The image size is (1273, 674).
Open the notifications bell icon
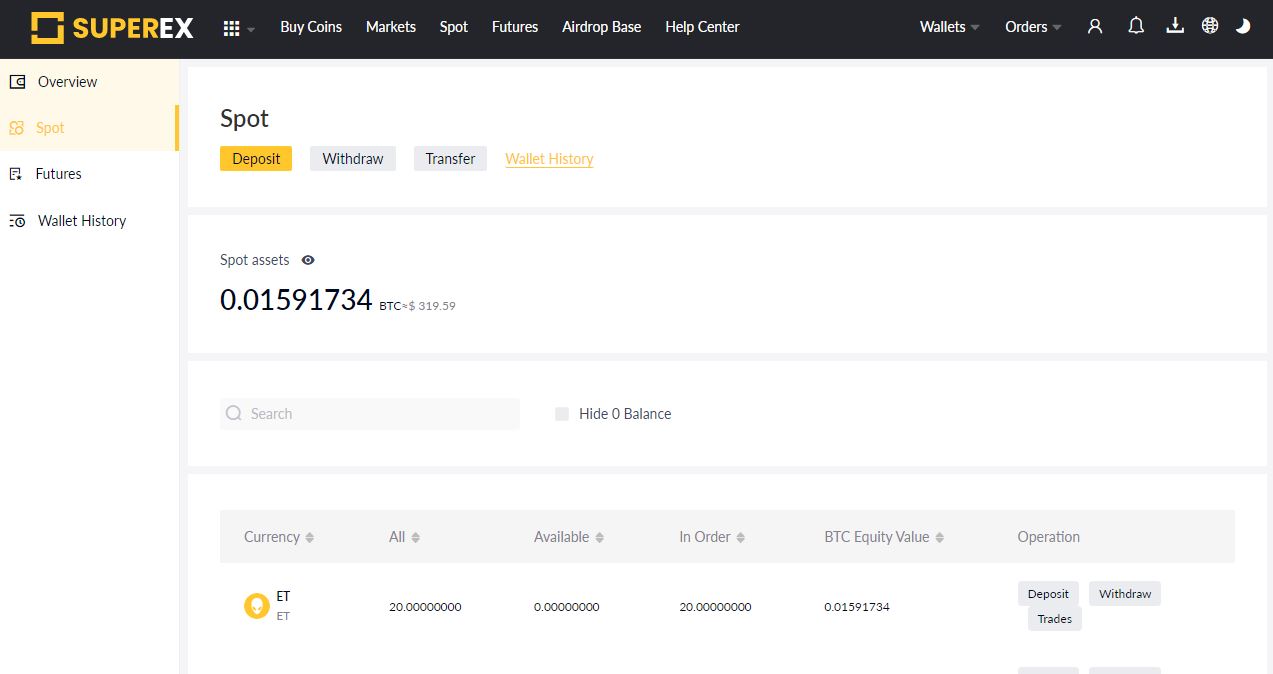coord(1136,27)
